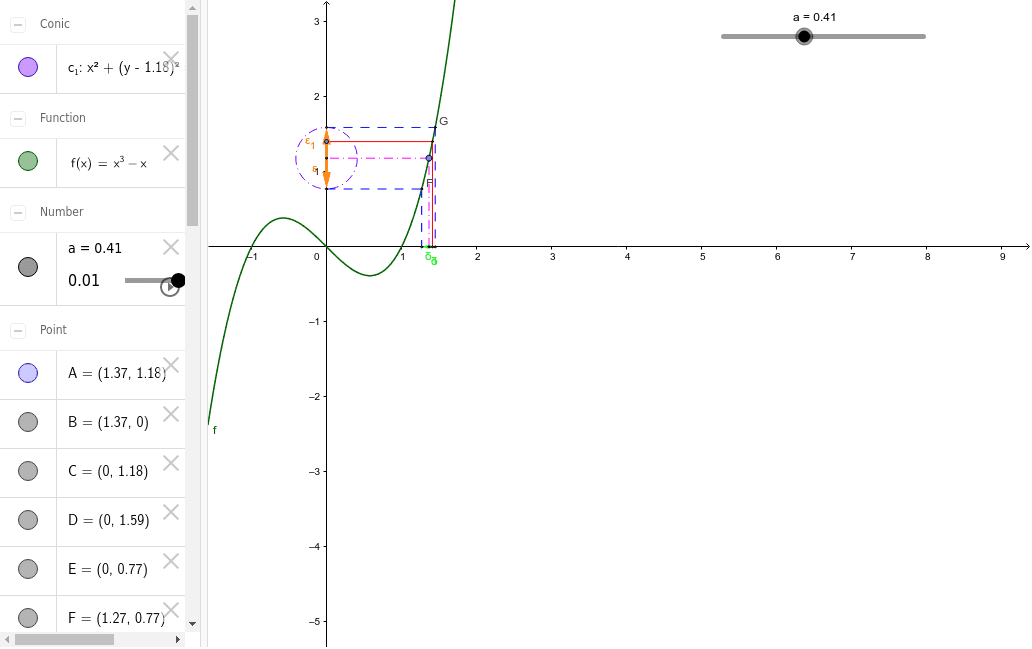
Task: Delete point F with its X icon
Action: click(171, 610)
